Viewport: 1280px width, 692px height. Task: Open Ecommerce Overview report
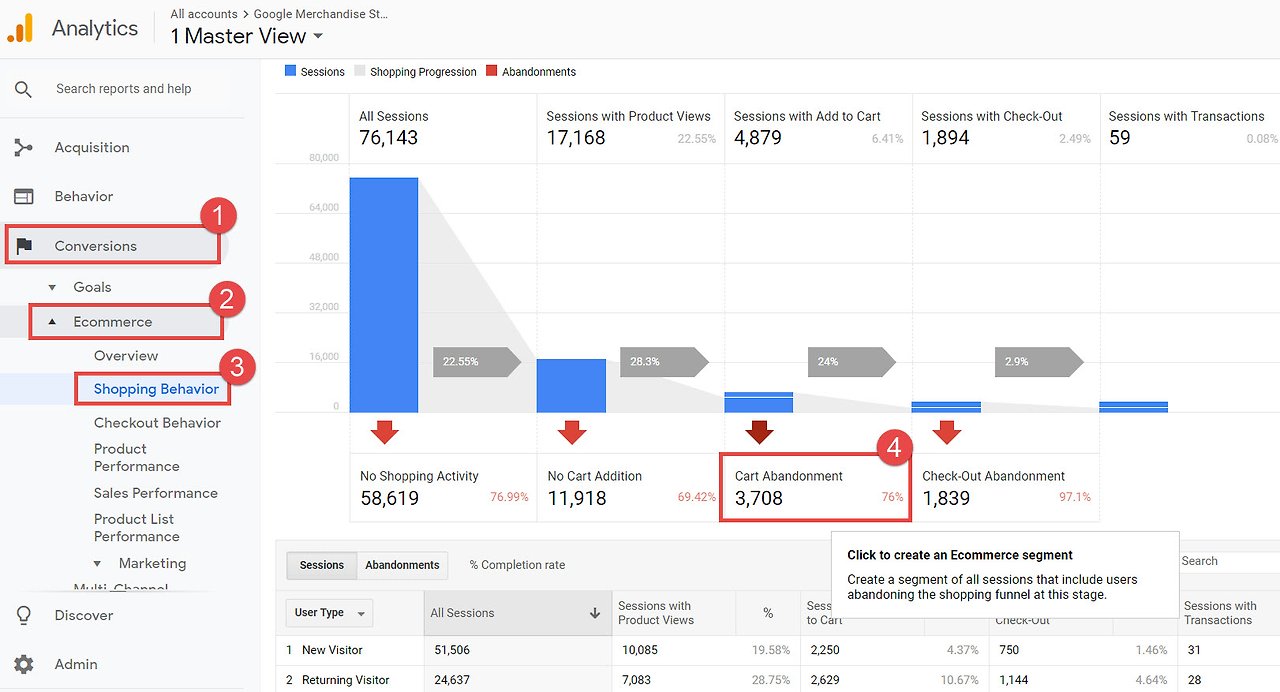(x=126, y=356)
